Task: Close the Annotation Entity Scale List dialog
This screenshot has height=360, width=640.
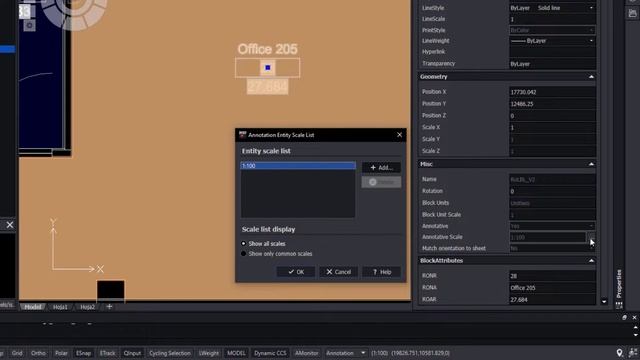Action: [x=399, y=135]
